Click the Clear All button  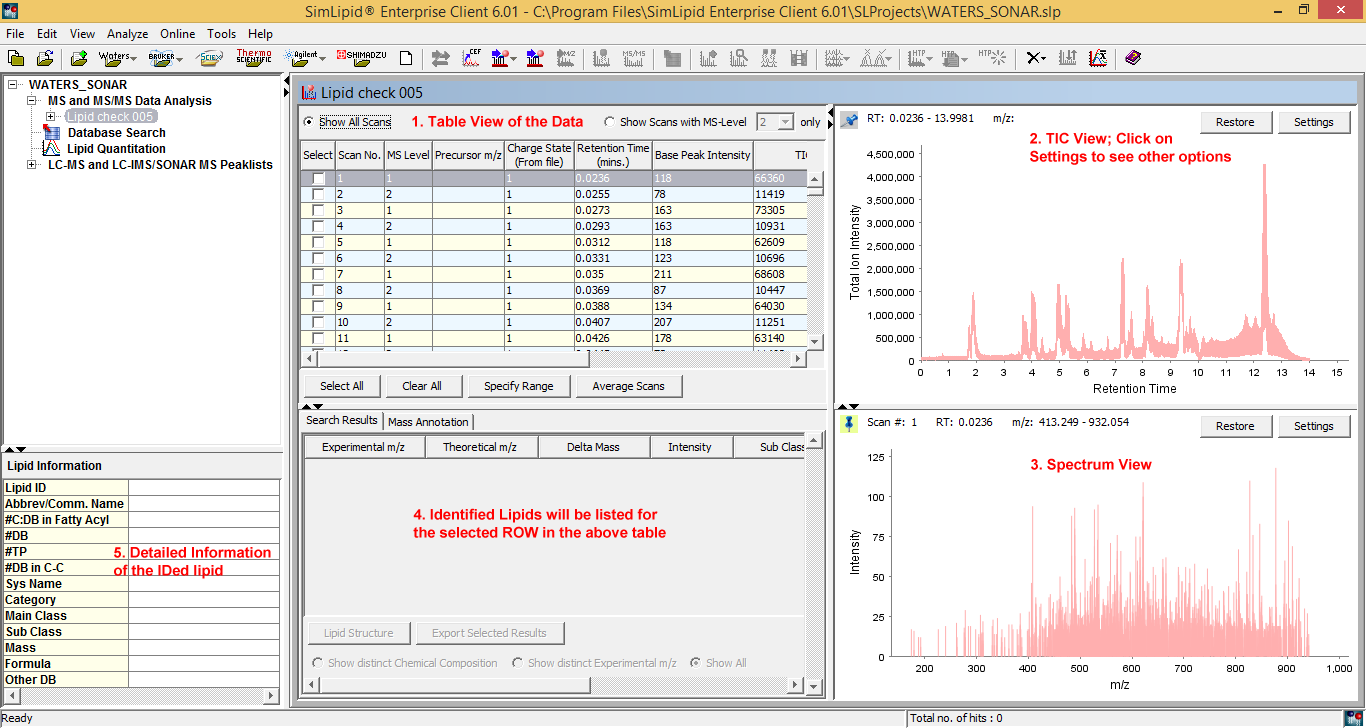(422, 386)
